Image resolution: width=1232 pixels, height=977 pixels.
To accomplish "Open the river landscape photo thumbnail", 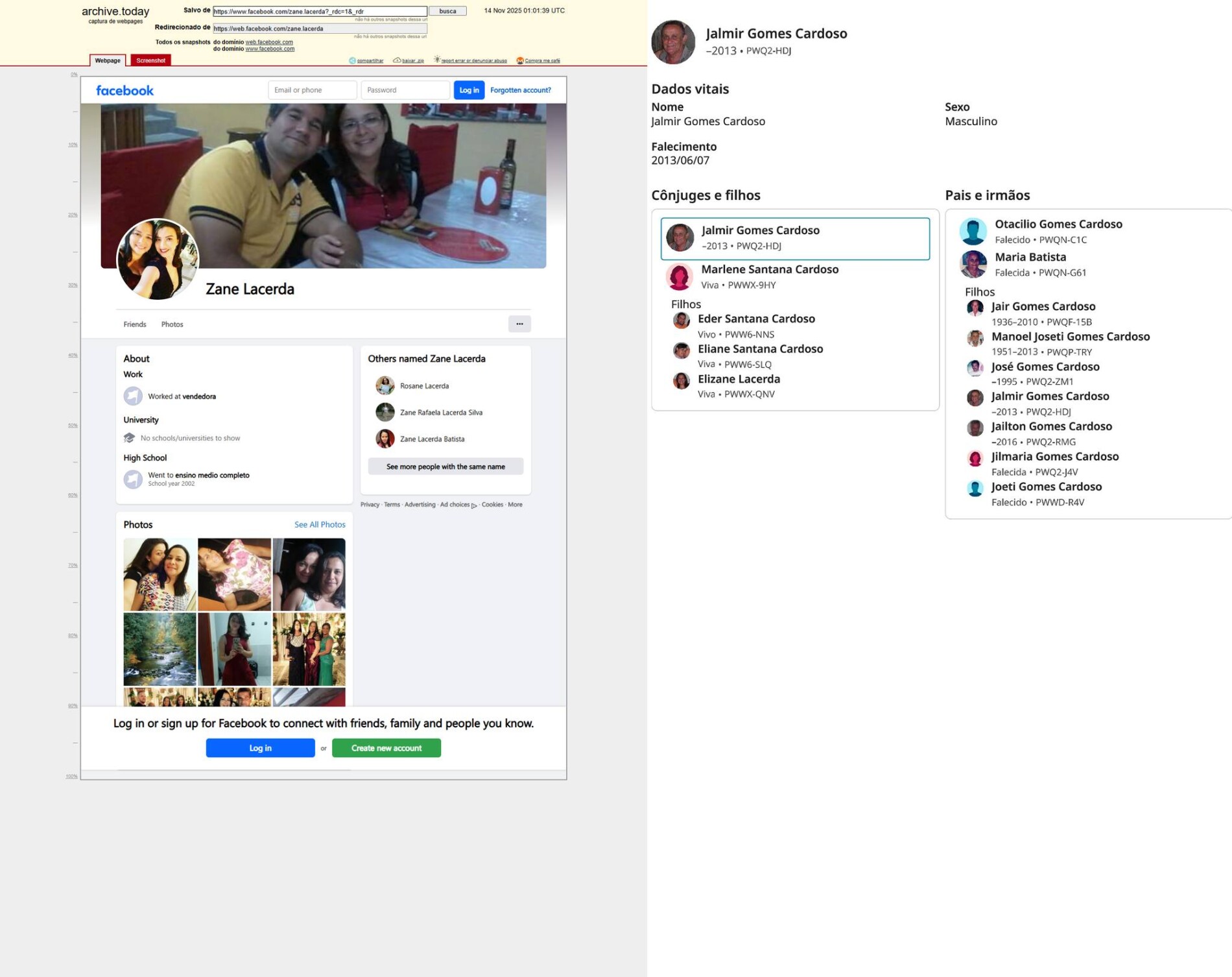I will tap(160, 649).
